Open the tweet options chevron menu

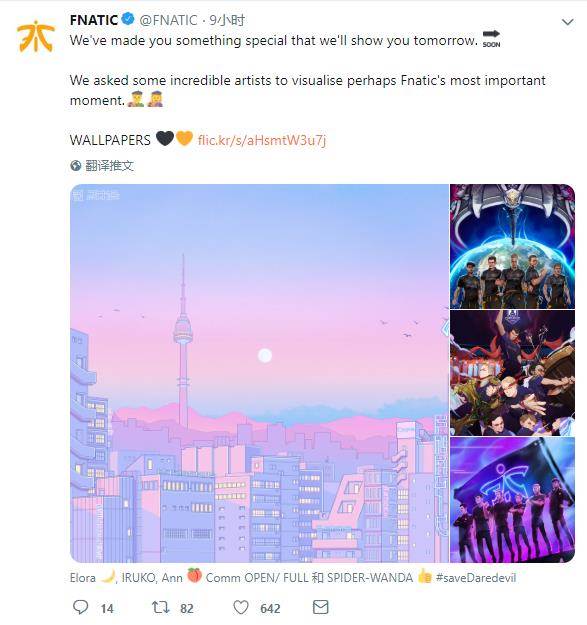pyautogui.click(x=567, y=22)
